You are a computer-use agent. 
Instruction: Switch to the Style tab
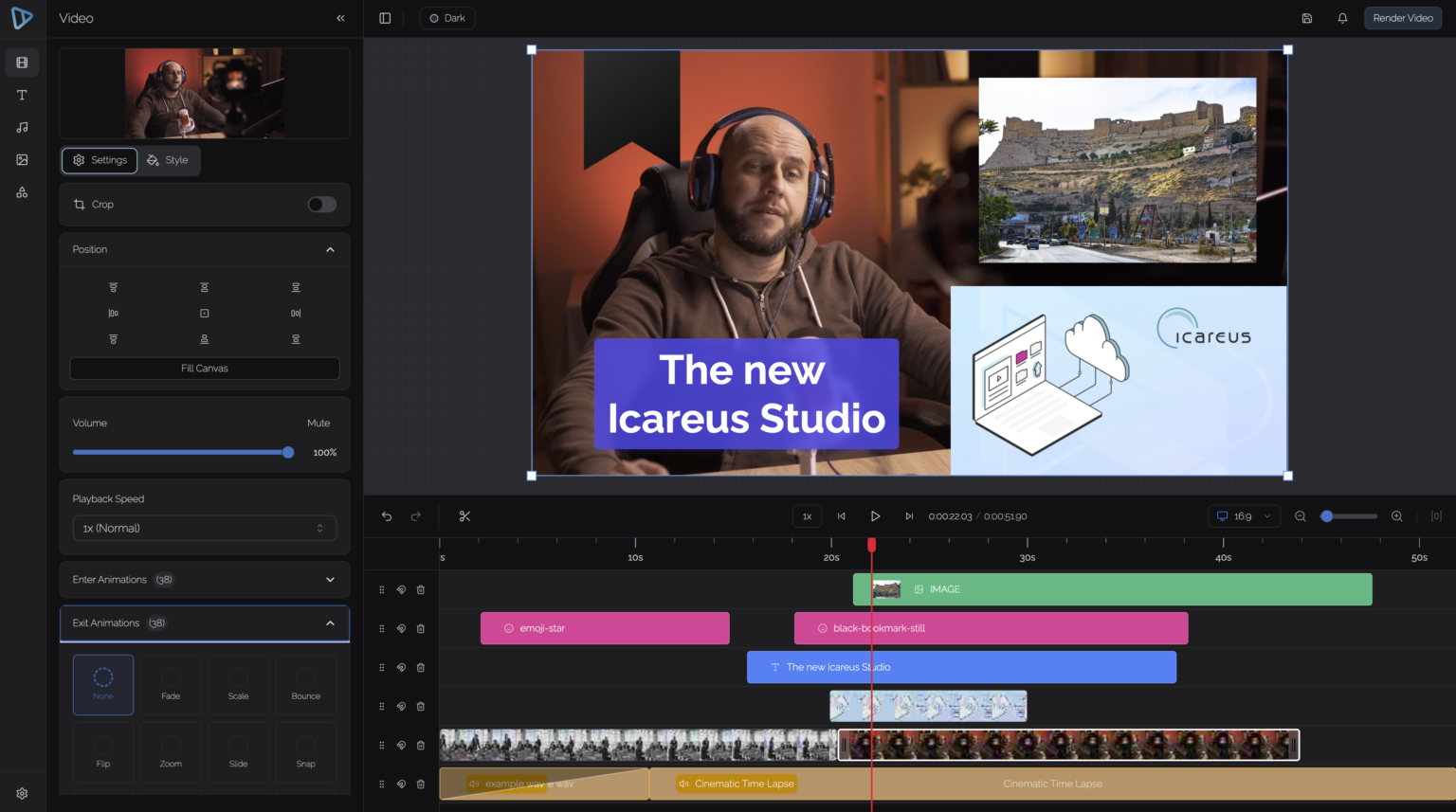(x=168, y=160)
